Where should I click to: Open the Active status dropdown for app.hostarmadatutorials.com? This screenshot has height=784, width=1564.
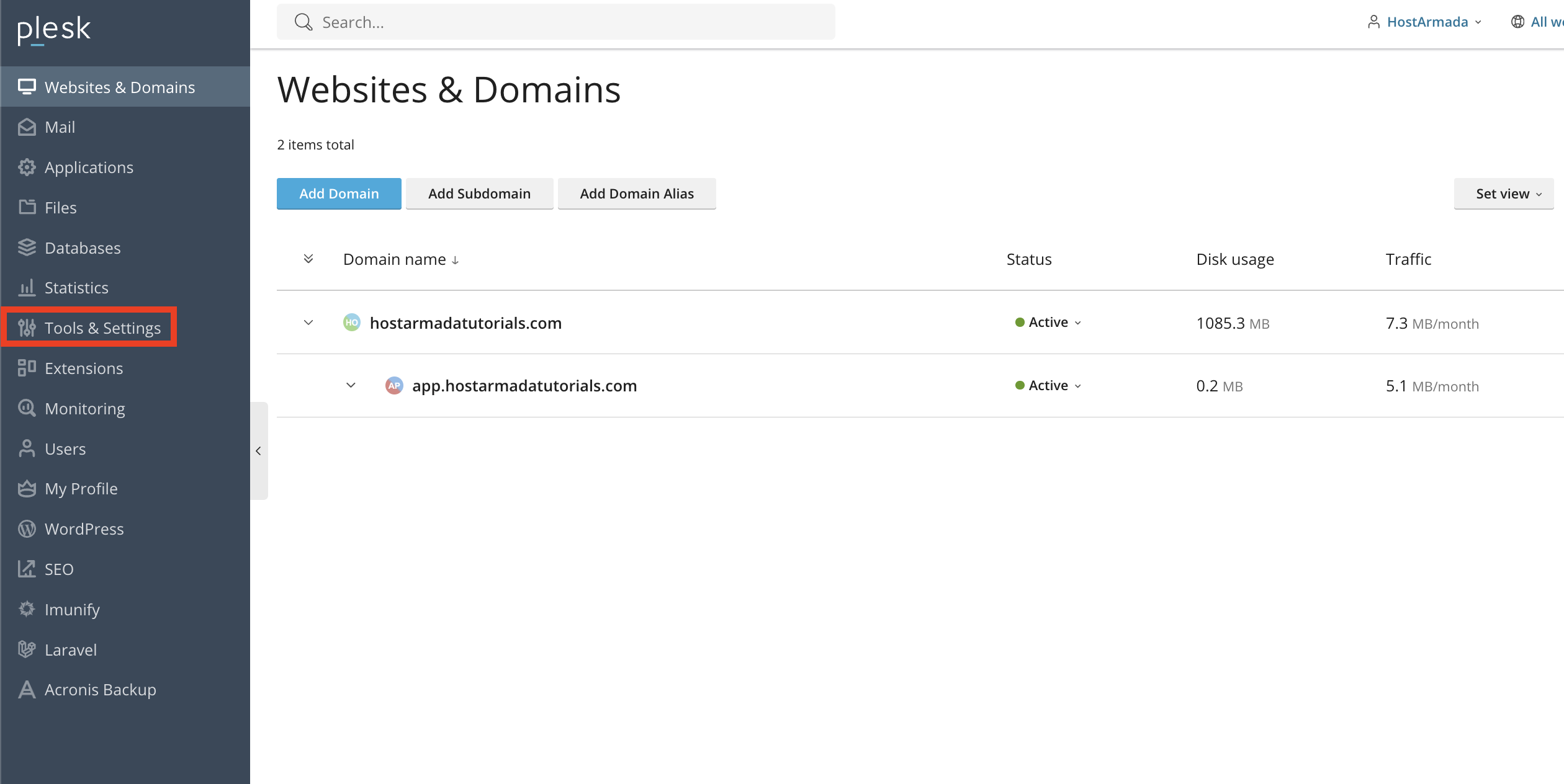pos(1048,386)
